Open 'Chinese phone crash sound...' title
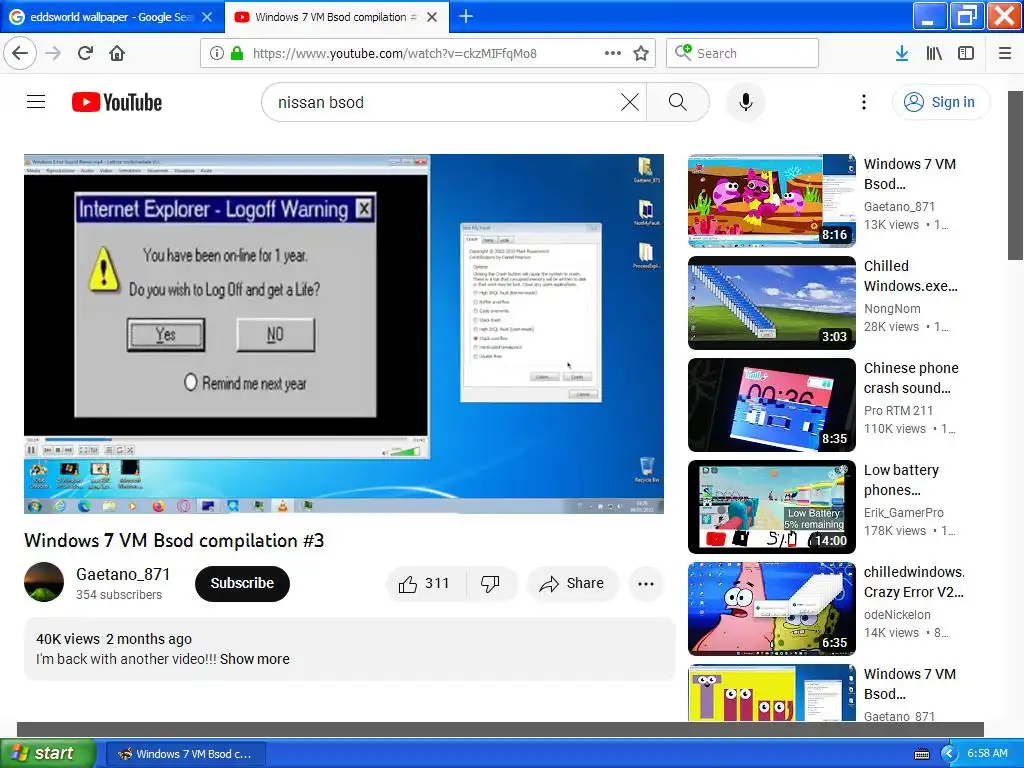 (911, 377)
